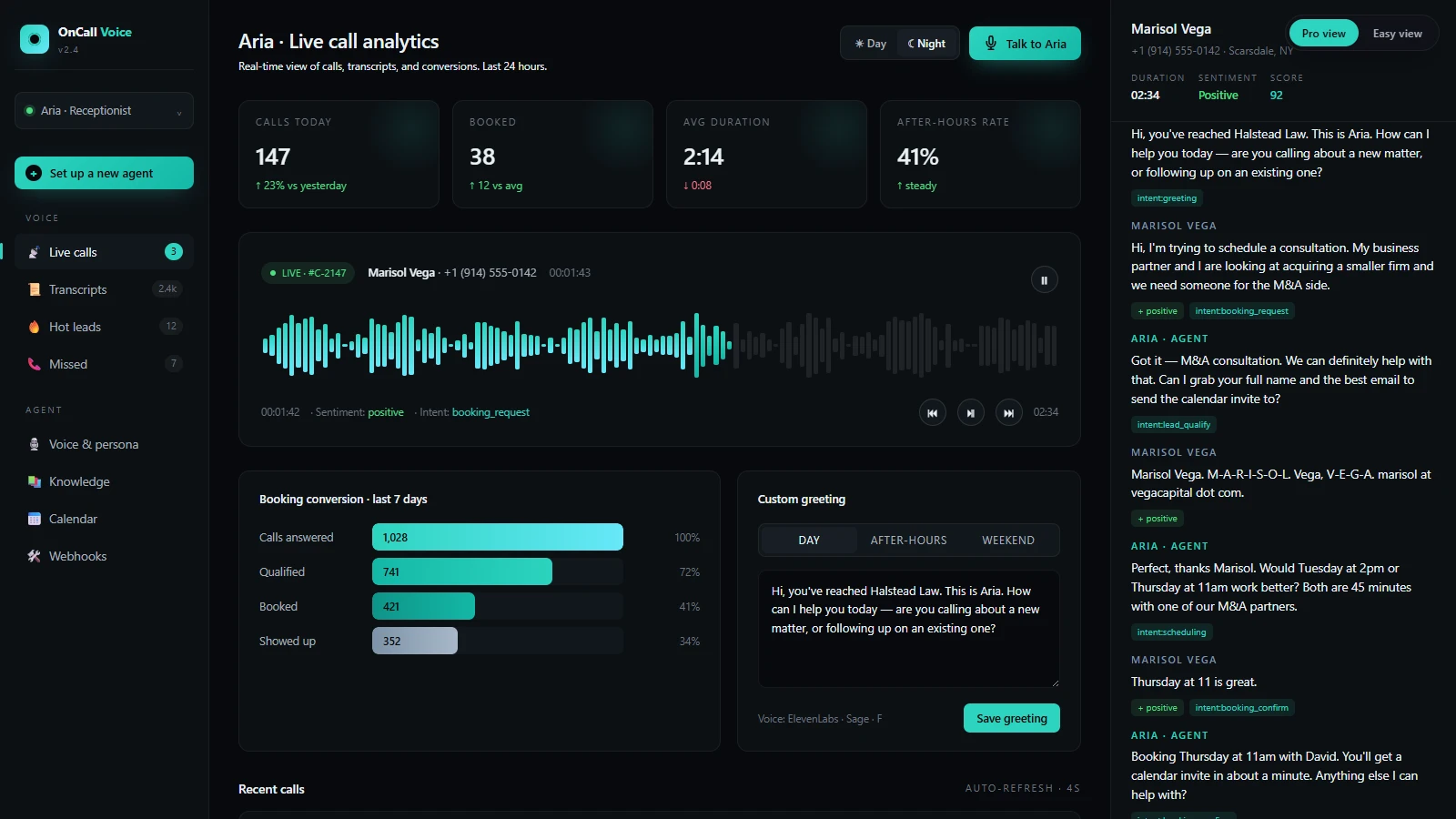Pause the live call waveform

[x=1044, y=280]
